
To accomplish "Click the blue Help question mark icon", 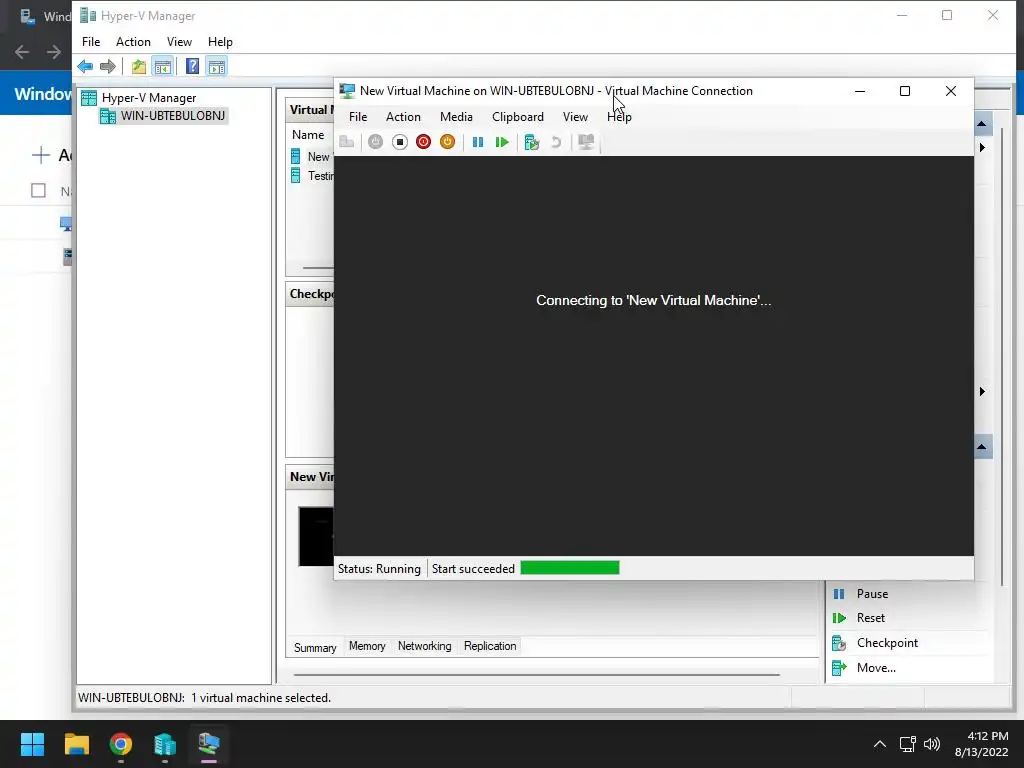I will pos(192,66).
